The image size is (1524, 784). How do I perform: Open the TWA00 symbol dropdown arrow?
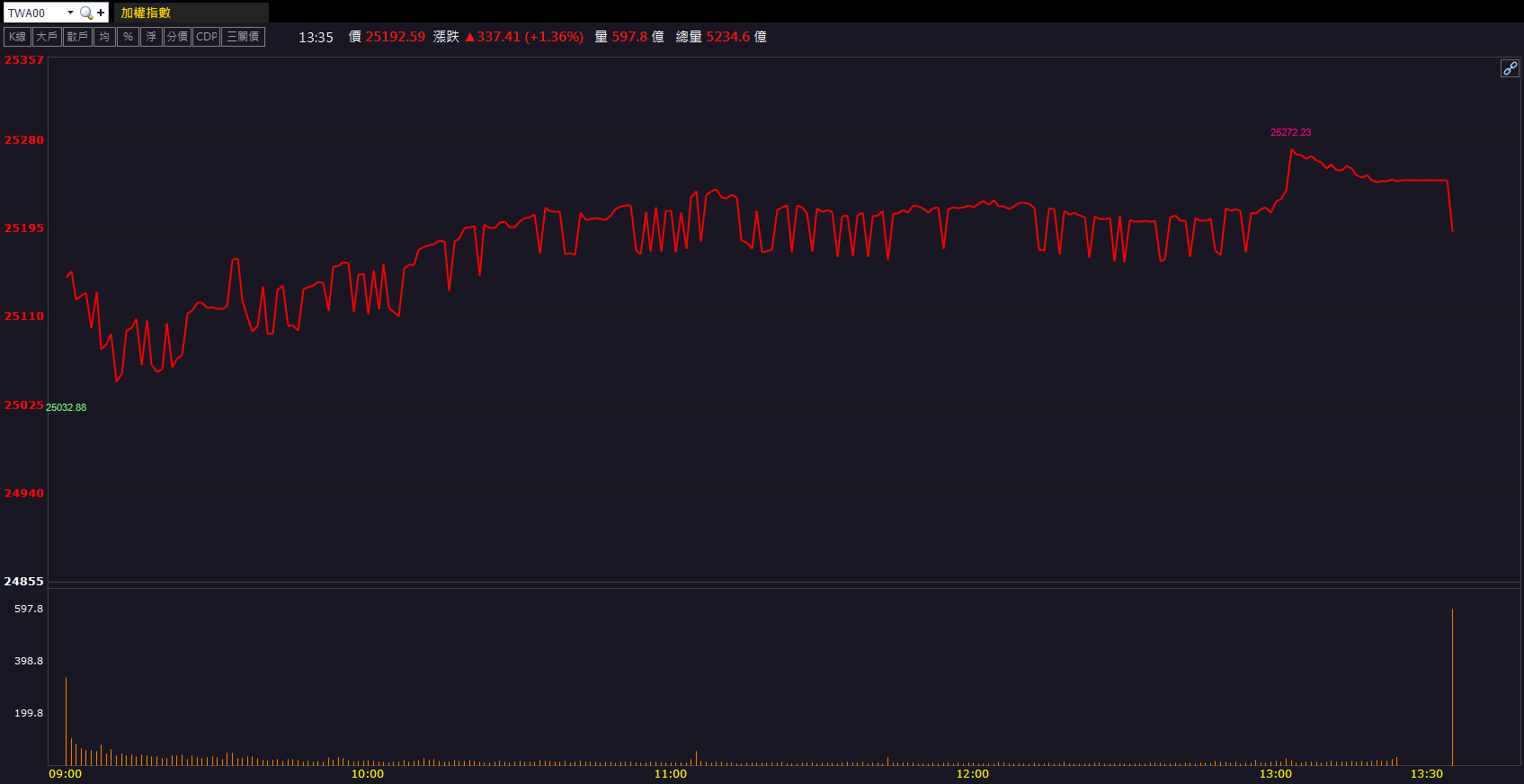[70, 13]
